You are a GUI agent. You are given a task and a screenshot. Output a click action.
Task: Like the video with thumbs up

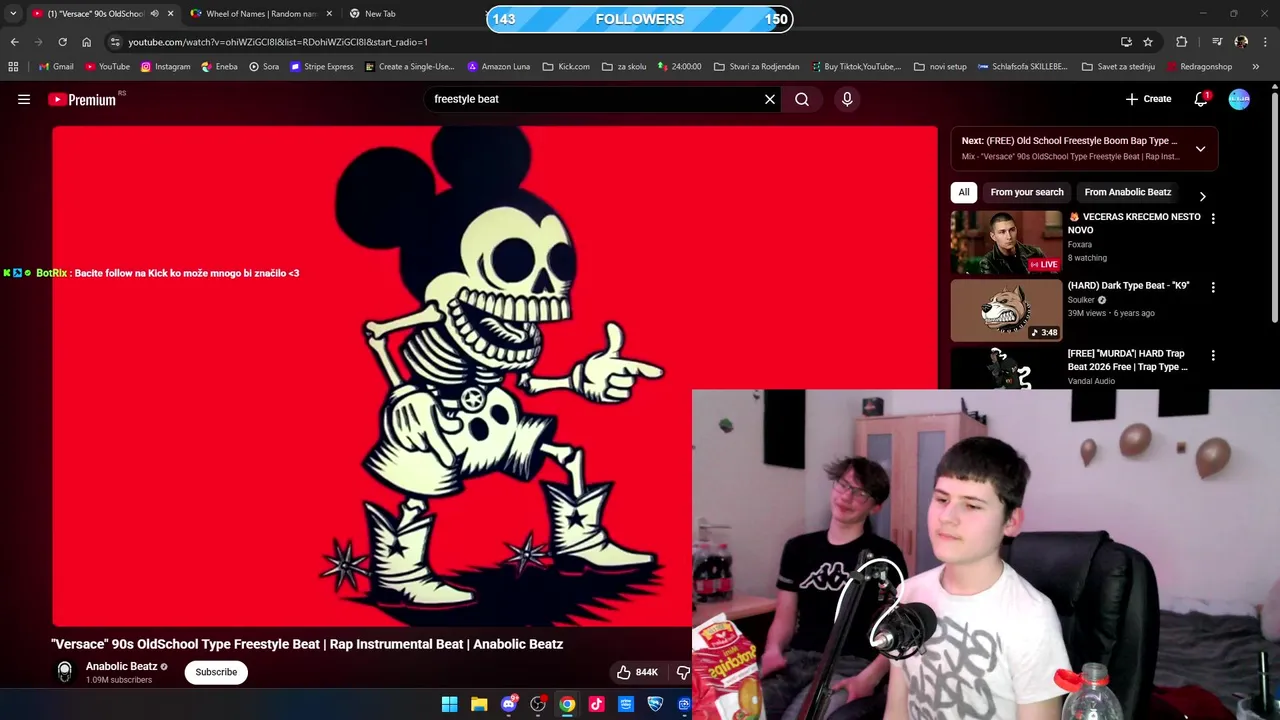tap(637, 672)
